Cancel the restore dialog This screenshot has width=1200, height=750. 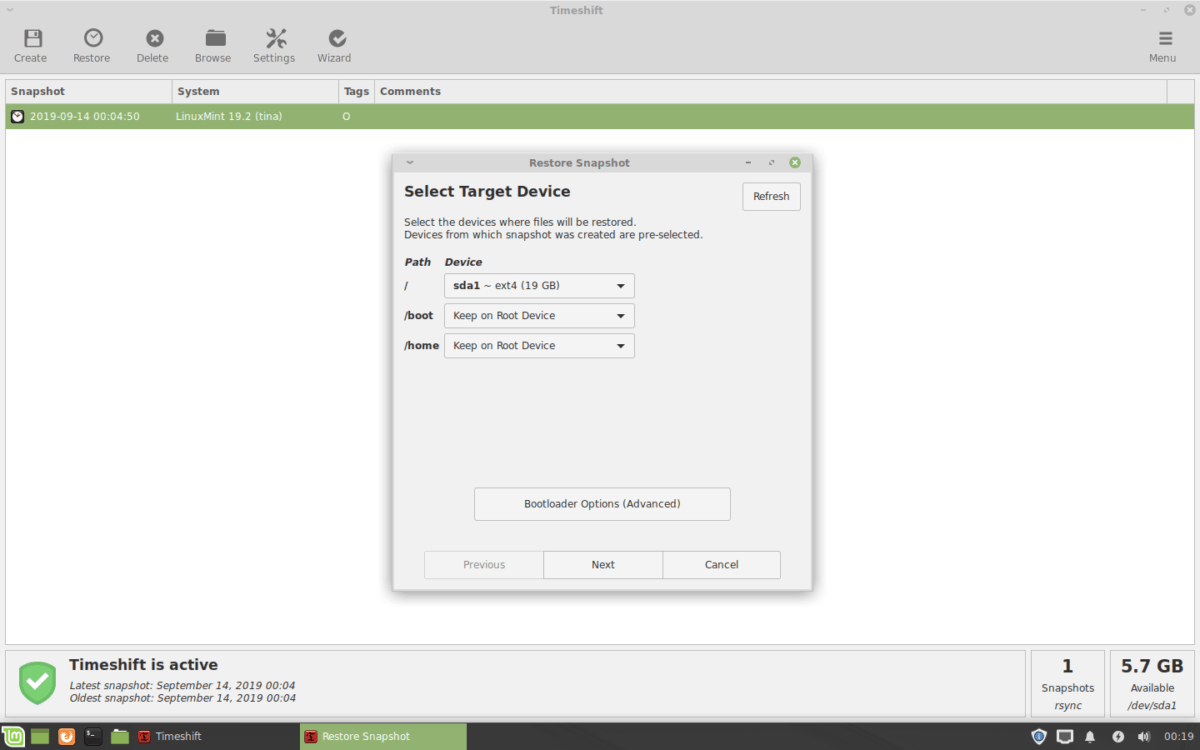coord(721,565)
